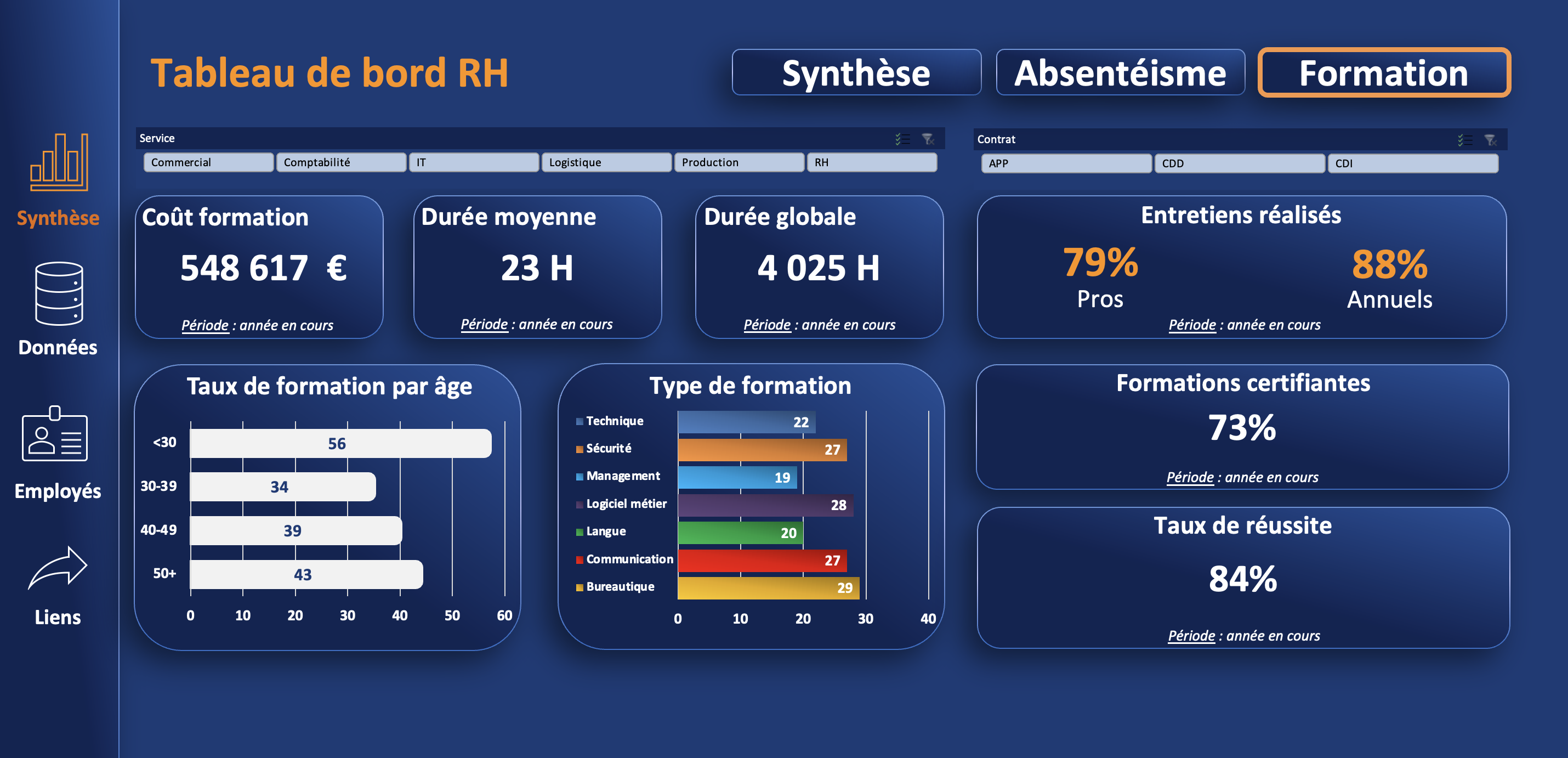Toggle the IT service filter
This screenshot has height=758, width=1568.
tap(473, 162)
